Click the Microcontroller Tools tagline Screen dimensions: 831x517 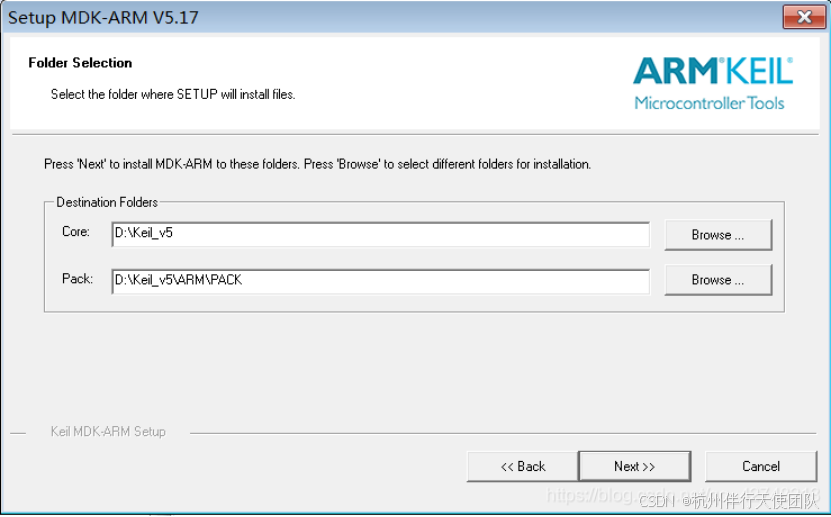709,103
